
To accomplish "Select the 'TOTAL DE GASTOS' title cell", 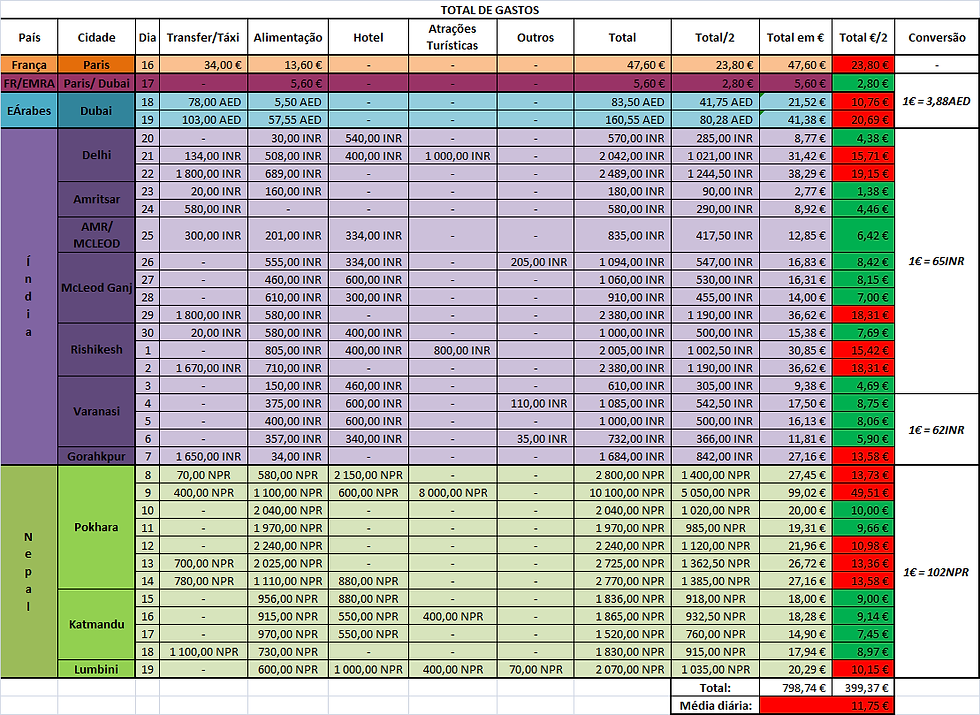I will (x=489, y=9).
